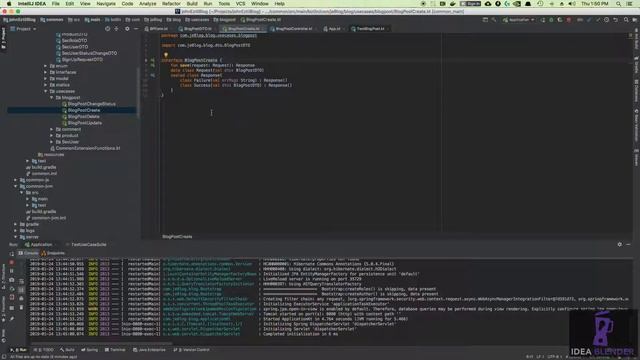Viewport: 640px width, 360px height.
Task: Expand the model folder
Action: coord(46,78)
